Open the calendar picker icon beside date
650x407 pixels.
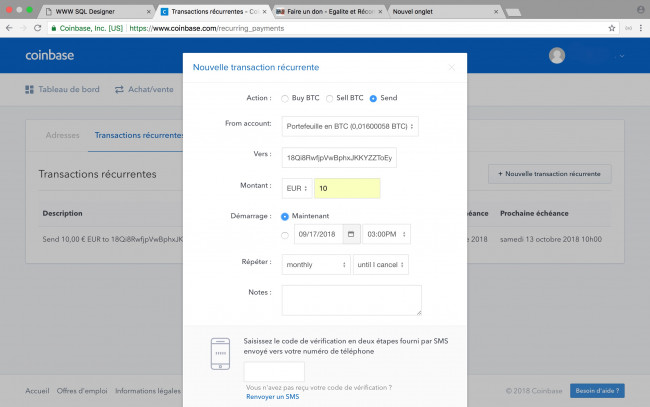coord(351,234)
